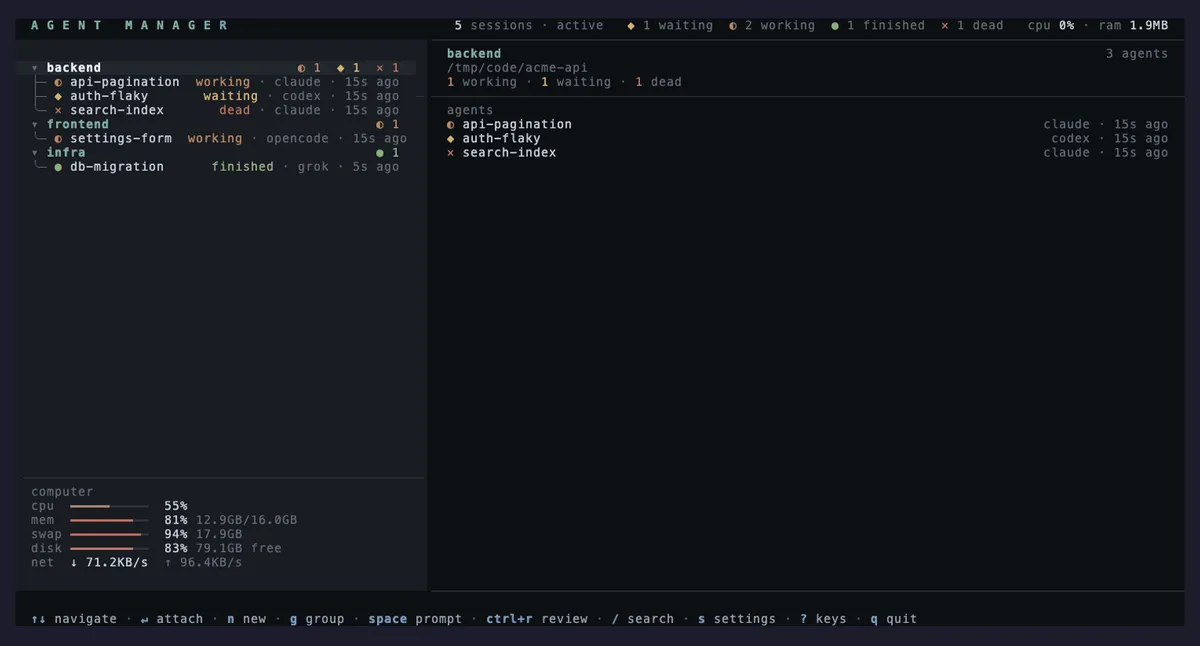Click the navigate arrows shortcut
Screen dimensions: 1200x646
(x=74, y=619)
